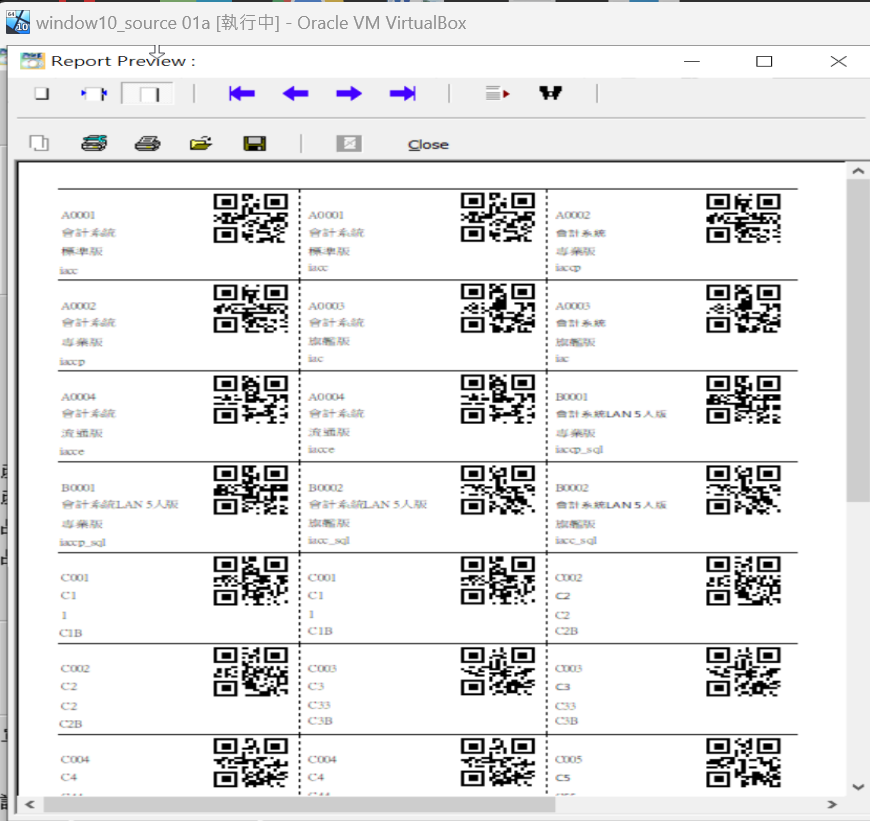Click the vertical scrollbar up arrow

click(858, 171)
